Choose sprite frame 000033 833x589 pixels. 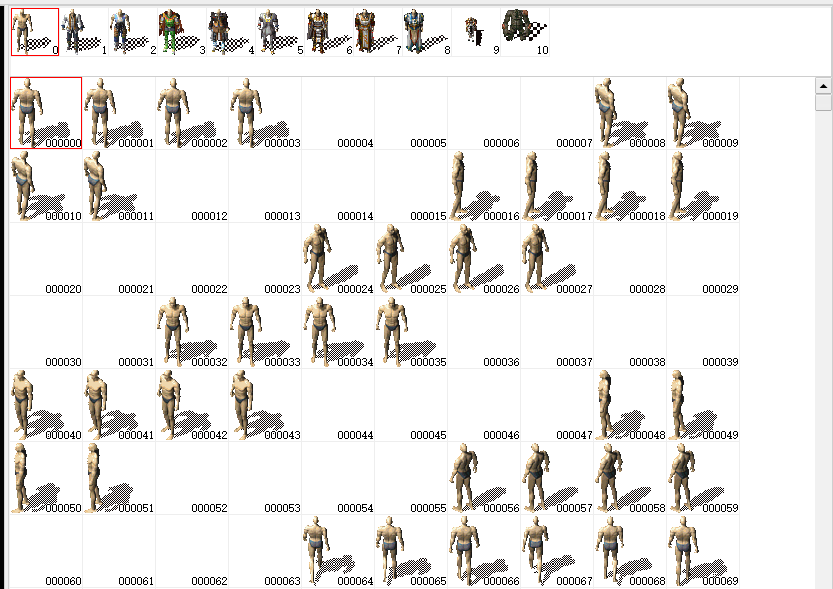click(265, 332)
